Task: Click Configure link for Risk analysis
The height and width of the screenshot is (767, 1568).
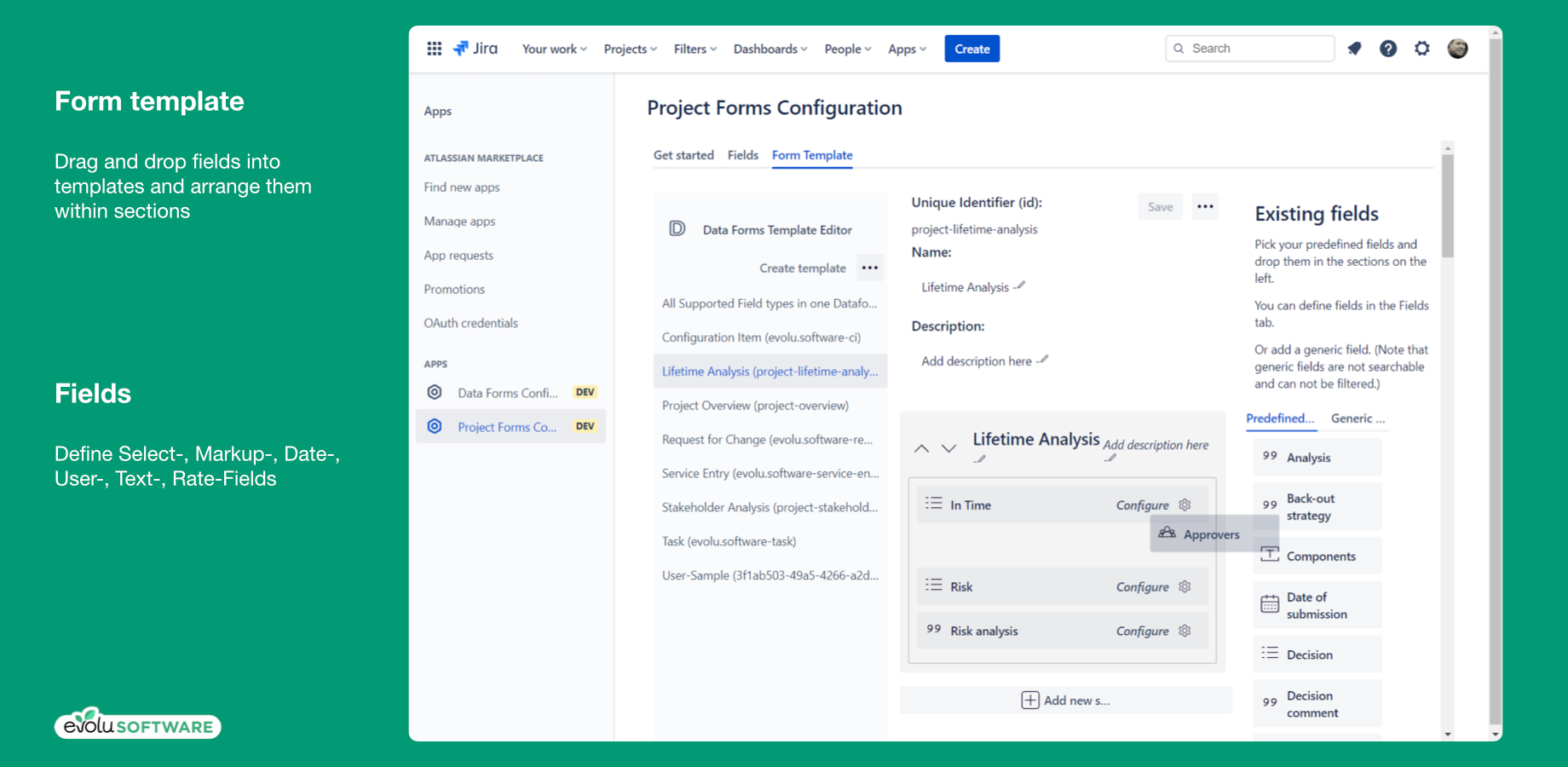Action: click(x=1143, y=631)
